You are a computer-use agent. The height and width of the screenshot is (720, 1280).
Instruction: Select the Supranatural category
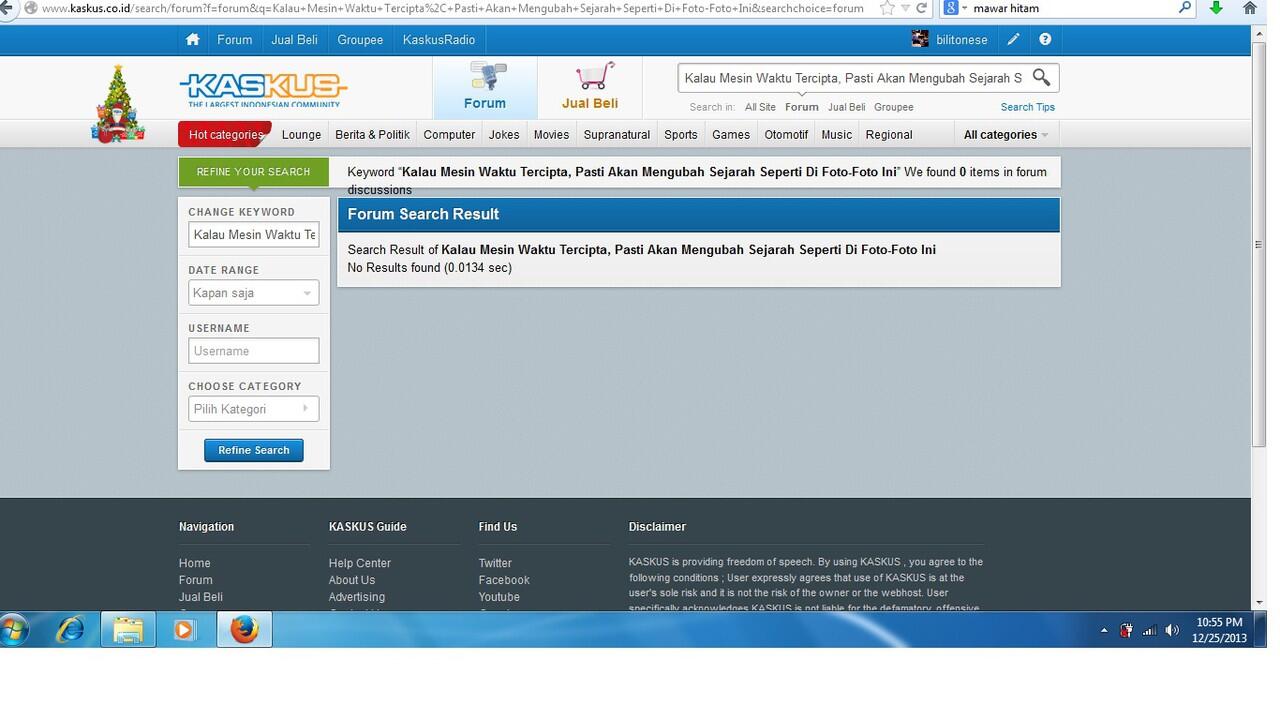pyautogui.click(x=617, y=135)
